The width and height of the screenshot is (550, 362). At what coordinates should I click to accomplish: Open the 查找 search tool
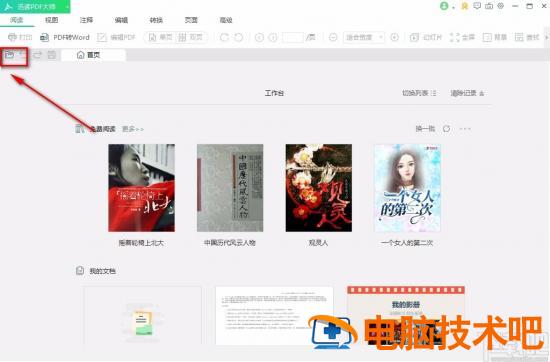527,37
